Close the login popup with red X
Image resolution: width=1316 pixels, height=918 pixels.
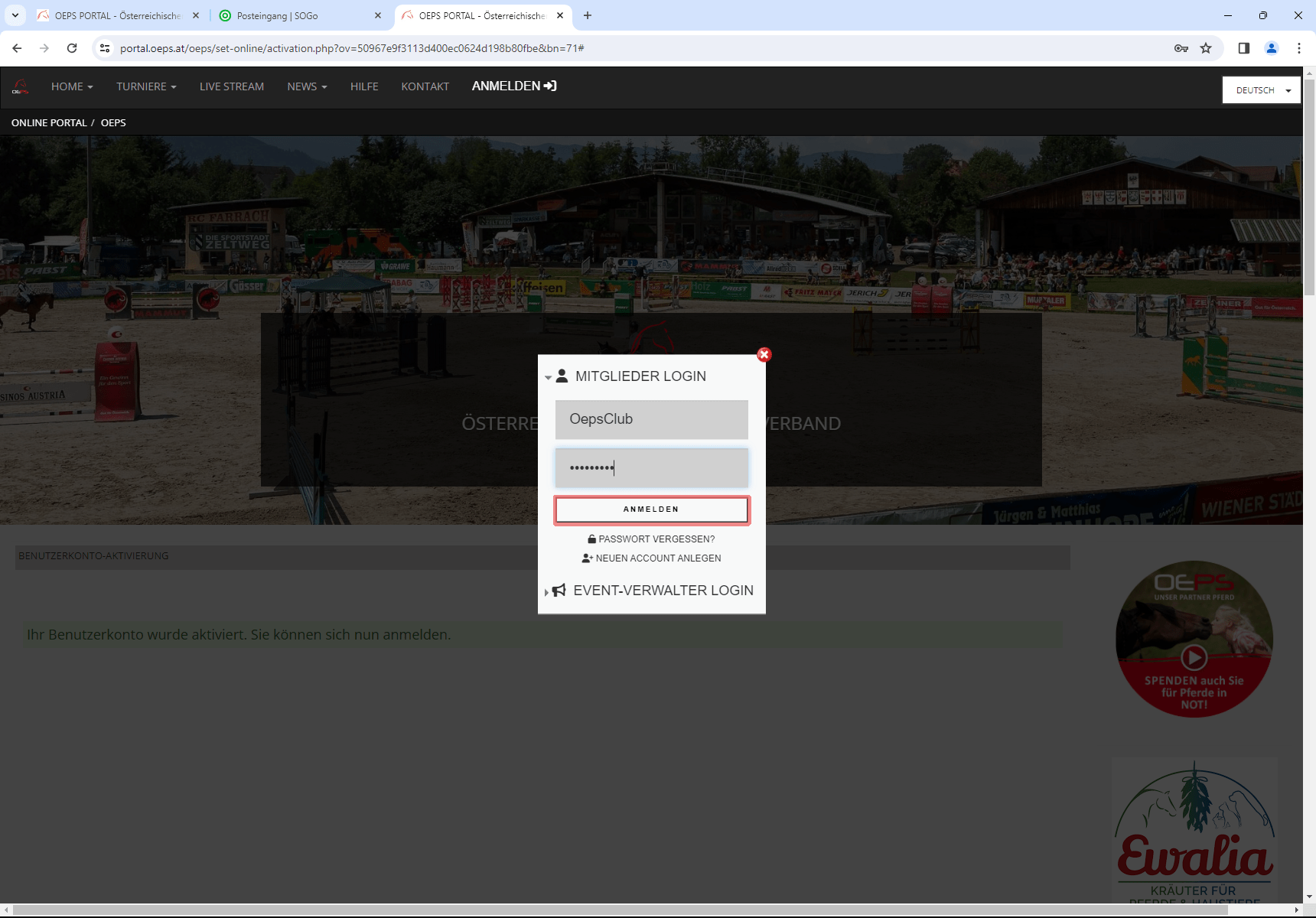[764, 354]
